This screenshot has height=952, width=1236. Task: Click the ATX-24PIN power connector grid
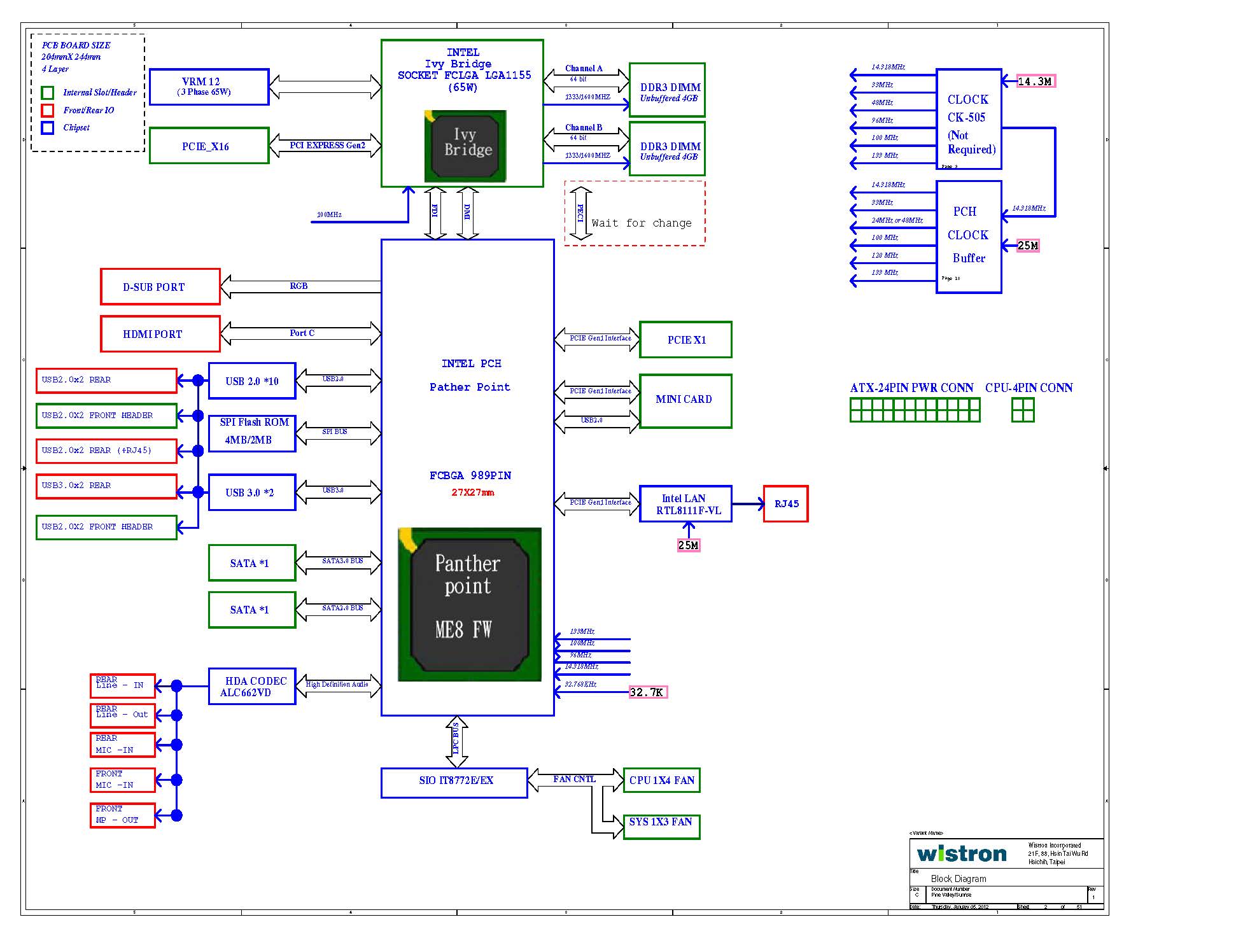click(915, 410)
